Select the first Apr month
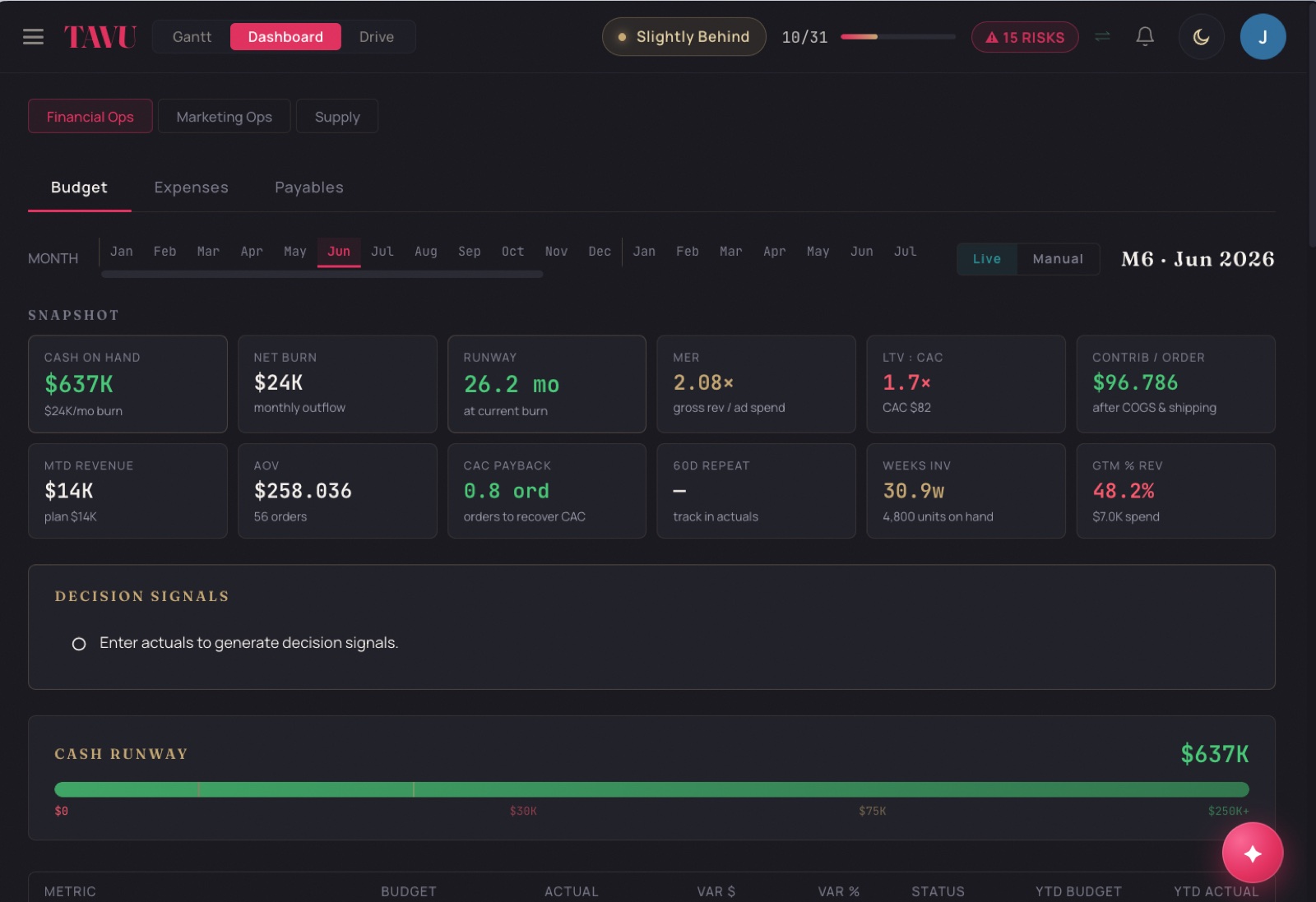This screenshot has height=902, width=1316. tap(252, 252)
